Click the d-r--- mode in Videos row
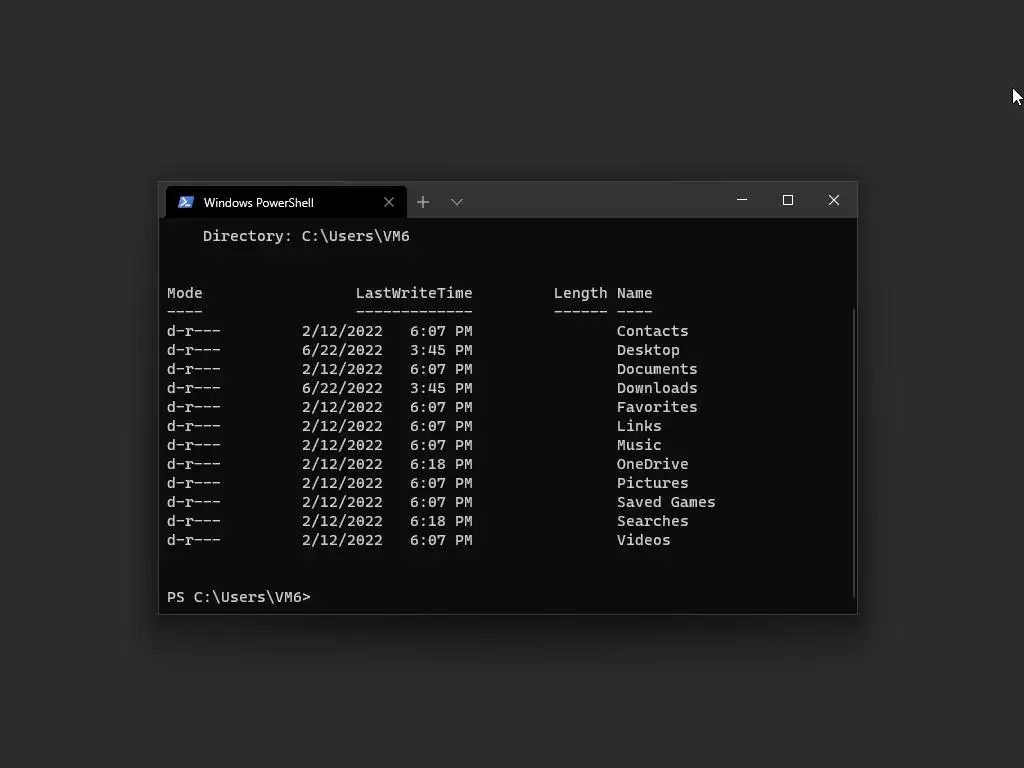This screenshot has height=768, width=1024. [x=194, y=539]
